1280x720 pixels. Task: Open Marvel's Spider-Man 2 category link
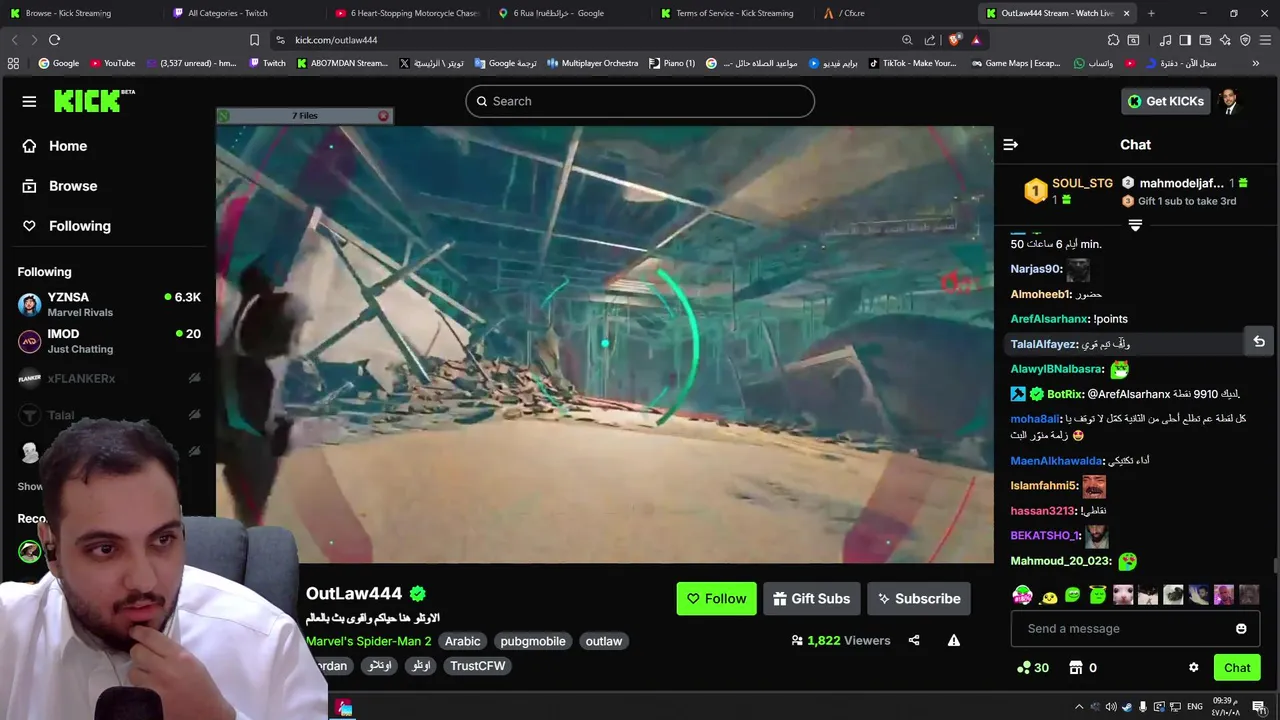(368, 641)
